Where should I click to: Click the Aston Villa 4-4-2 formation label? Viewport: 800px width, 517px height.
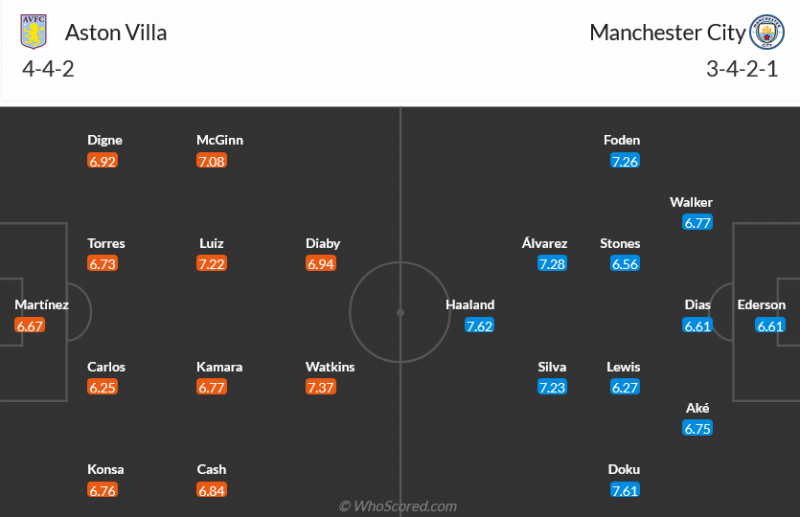pyautogui.click(x=48, y=69)
